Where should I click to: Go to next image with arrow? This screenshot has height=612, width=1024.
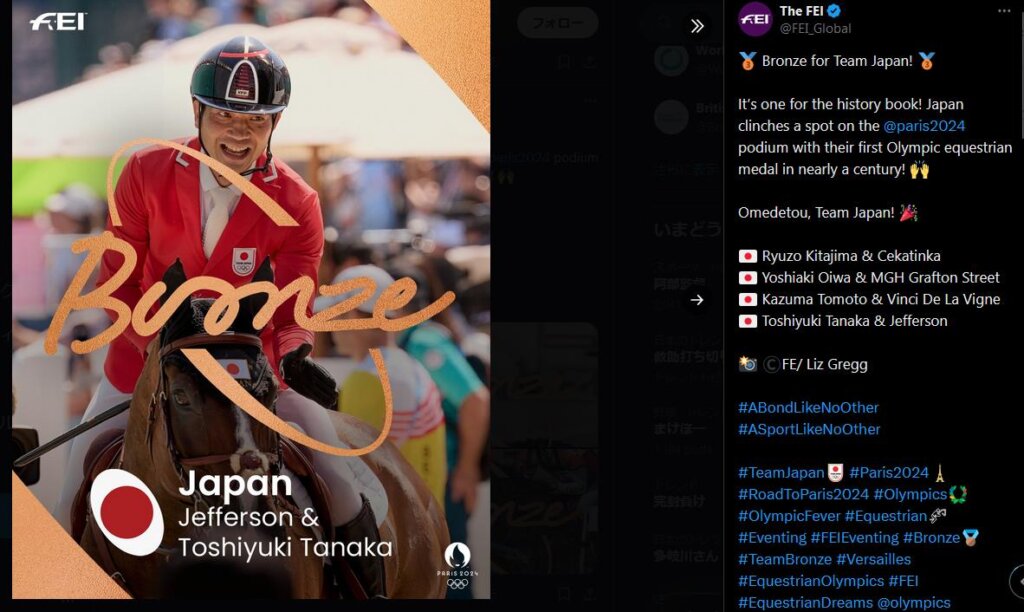(x=697, y=300)
